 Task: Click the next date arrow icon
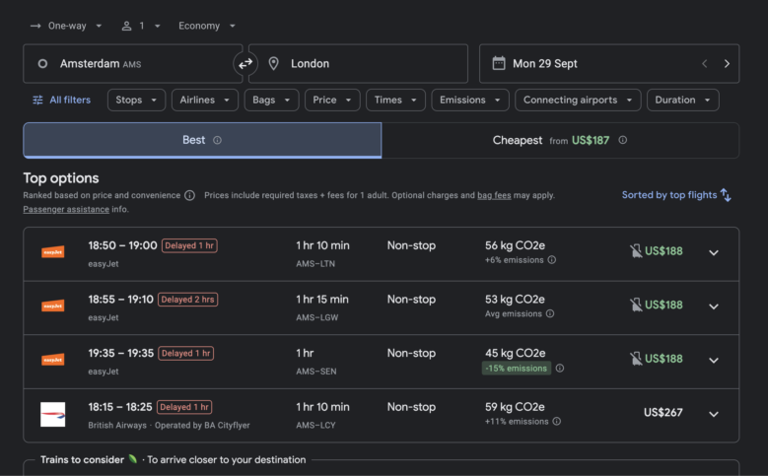(x=726, y=64)
